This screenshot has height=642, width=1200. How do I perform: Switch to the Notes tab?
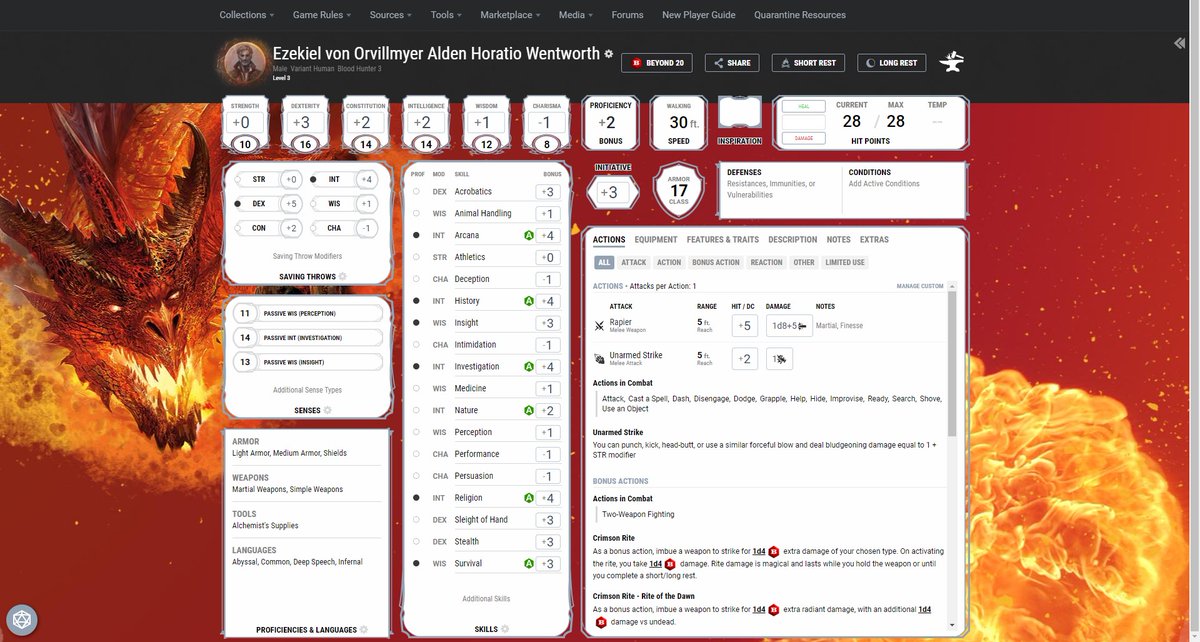click(x=839, y=240)
